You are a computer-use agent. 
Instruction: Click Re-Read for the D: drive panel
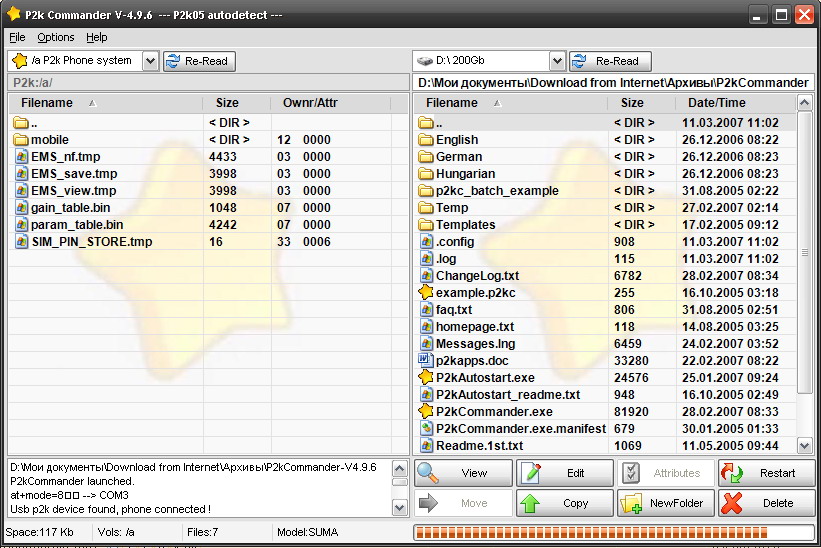pos(611,61)
